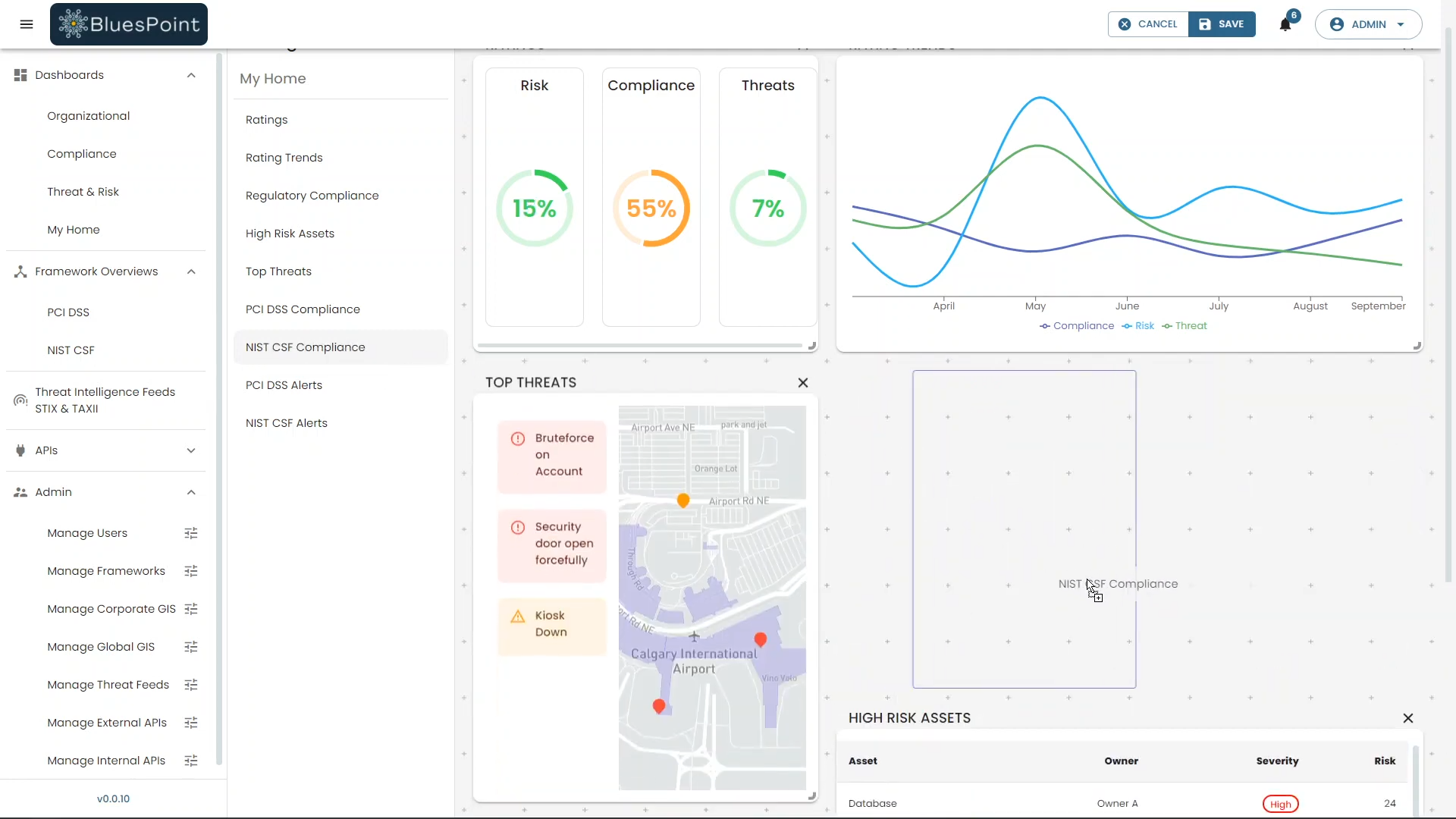Select the Compliance tab in metrics
The width and height of the screenshot is (1456, 819).
pyautogui.click(x=651, y=85)
